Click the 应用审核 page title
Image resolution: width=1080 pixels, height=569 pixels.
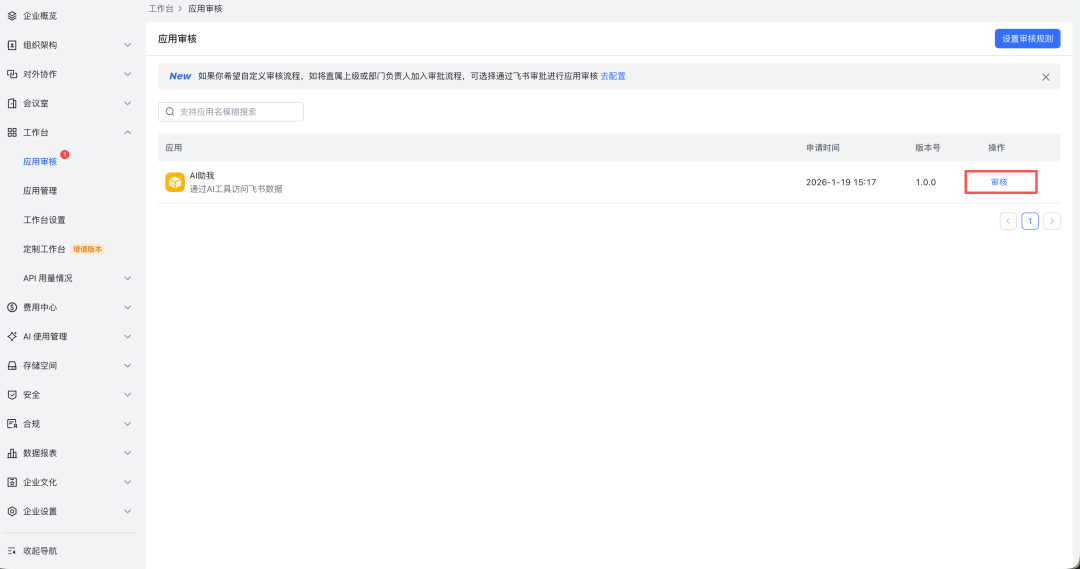(x=178, y=39)
